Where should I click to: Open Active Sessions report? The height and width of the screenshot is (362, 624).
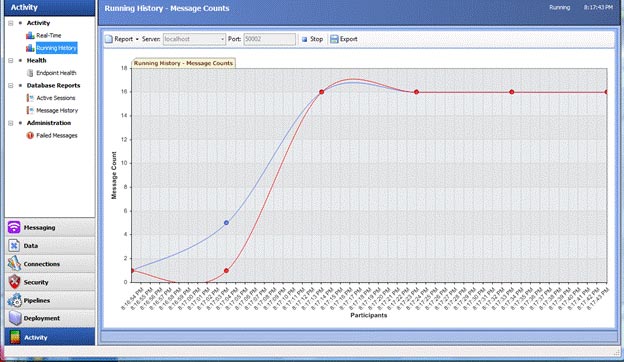tap(56, 98)
